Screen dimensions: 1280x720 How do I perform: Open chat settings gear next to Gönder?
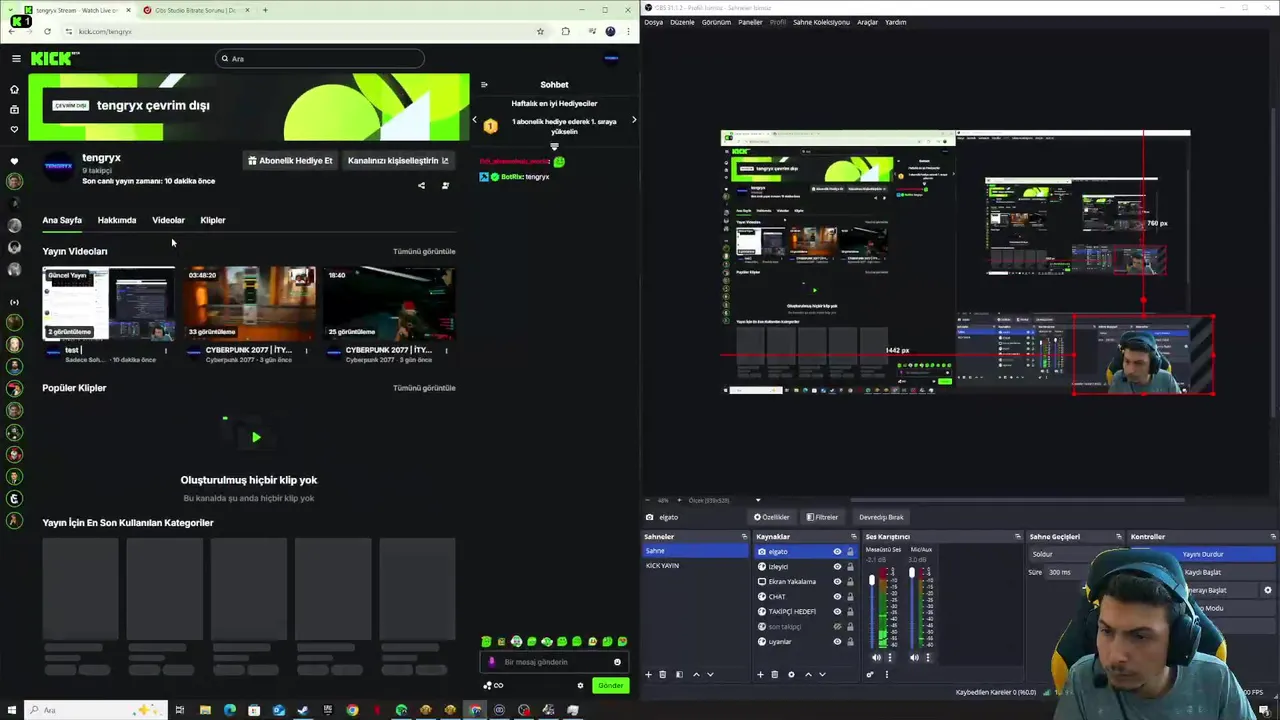[580, 685]
